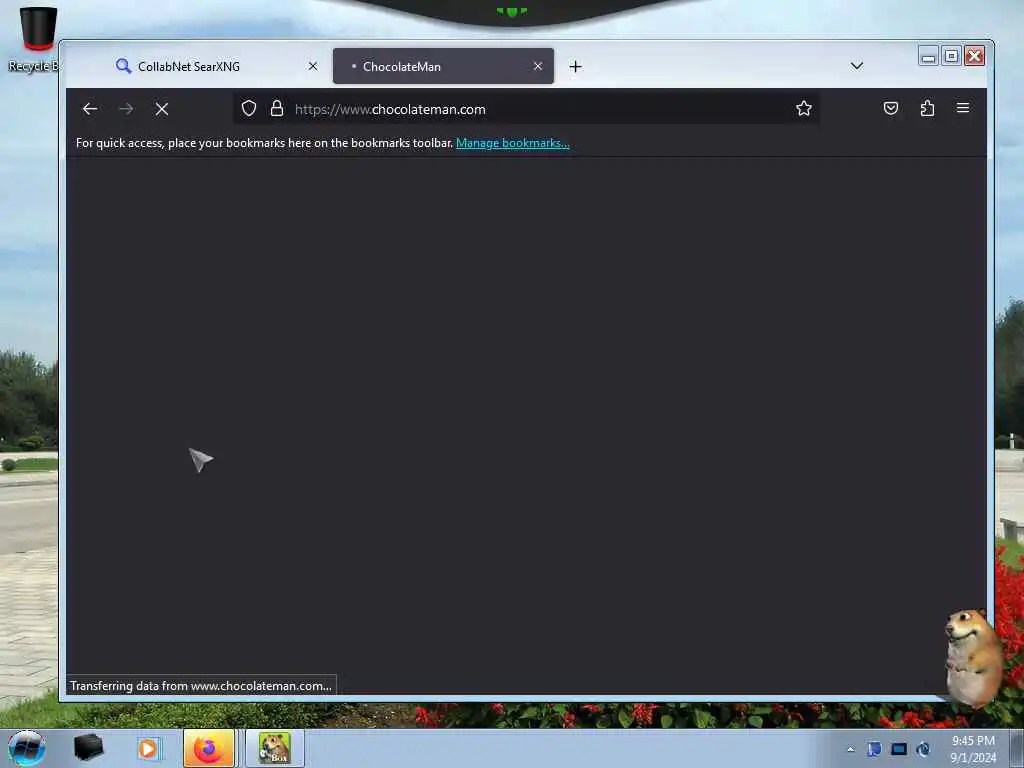Stop loading the page with X button
The width and height of the screenshot is (1024, 768).
click(162, 109)
